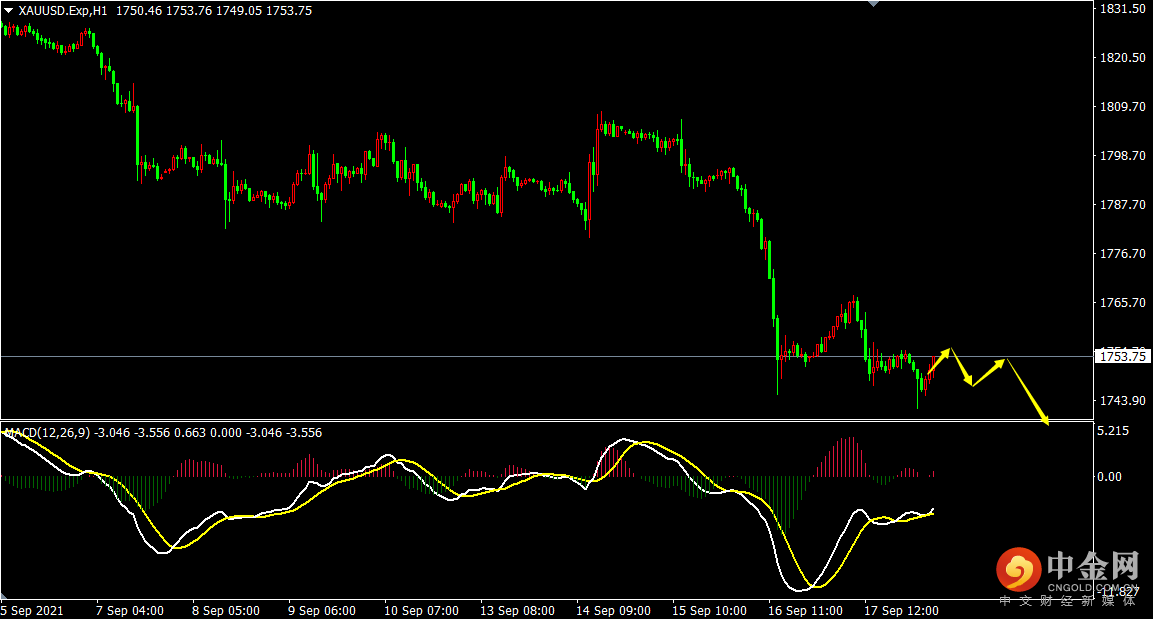
Task: Click the XAUUSD.Exp,H1 chart title
Action: 63,11
